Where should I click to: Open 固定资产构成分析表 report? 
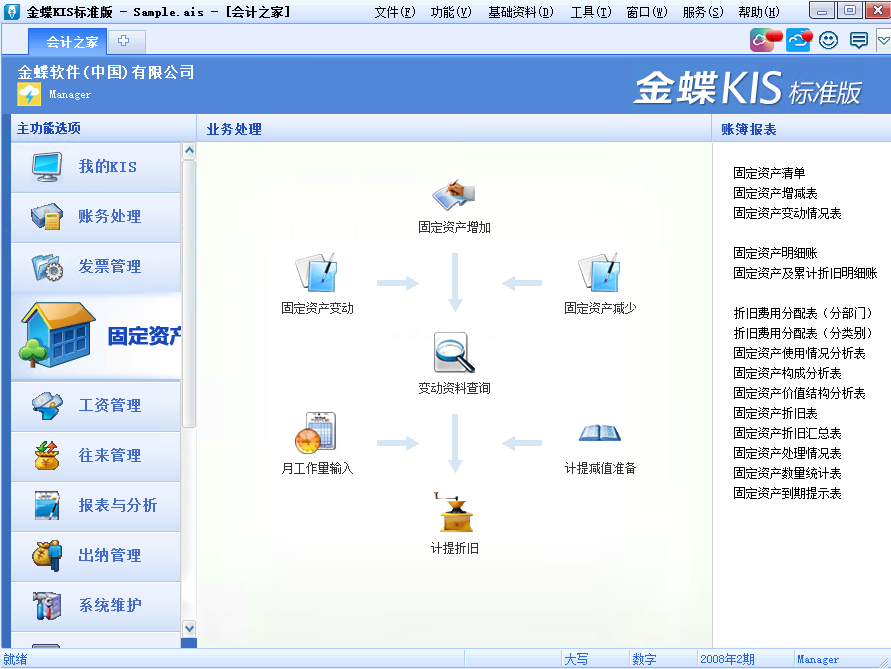(x=786, y=373)
